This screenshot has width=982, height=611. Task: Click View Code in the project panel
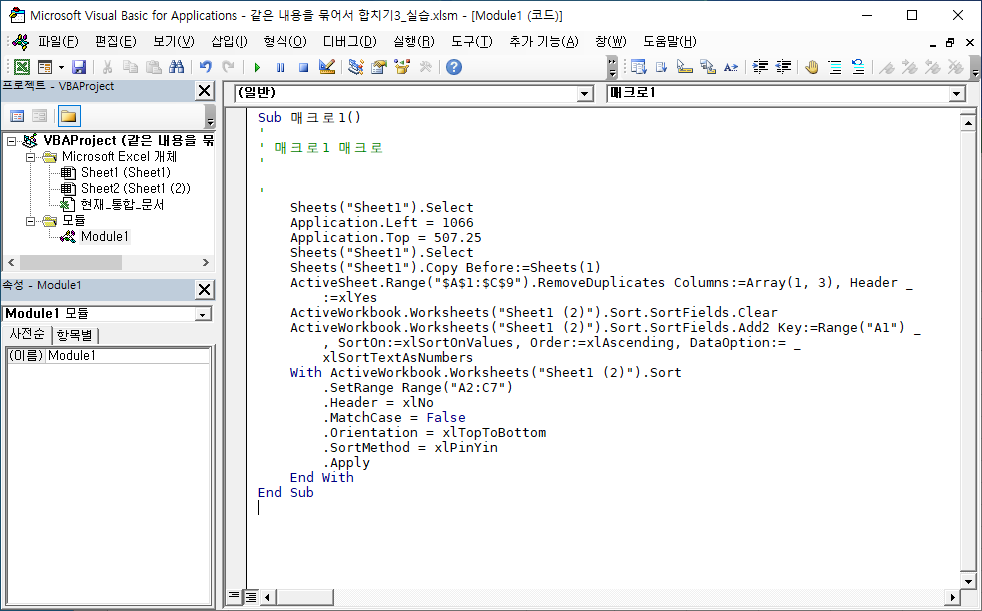point(18,116)
